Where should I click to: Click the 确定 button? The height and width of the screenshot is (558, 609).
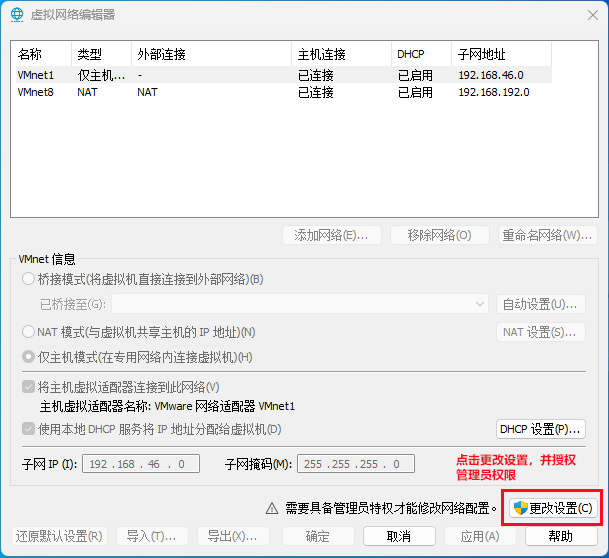318,536
